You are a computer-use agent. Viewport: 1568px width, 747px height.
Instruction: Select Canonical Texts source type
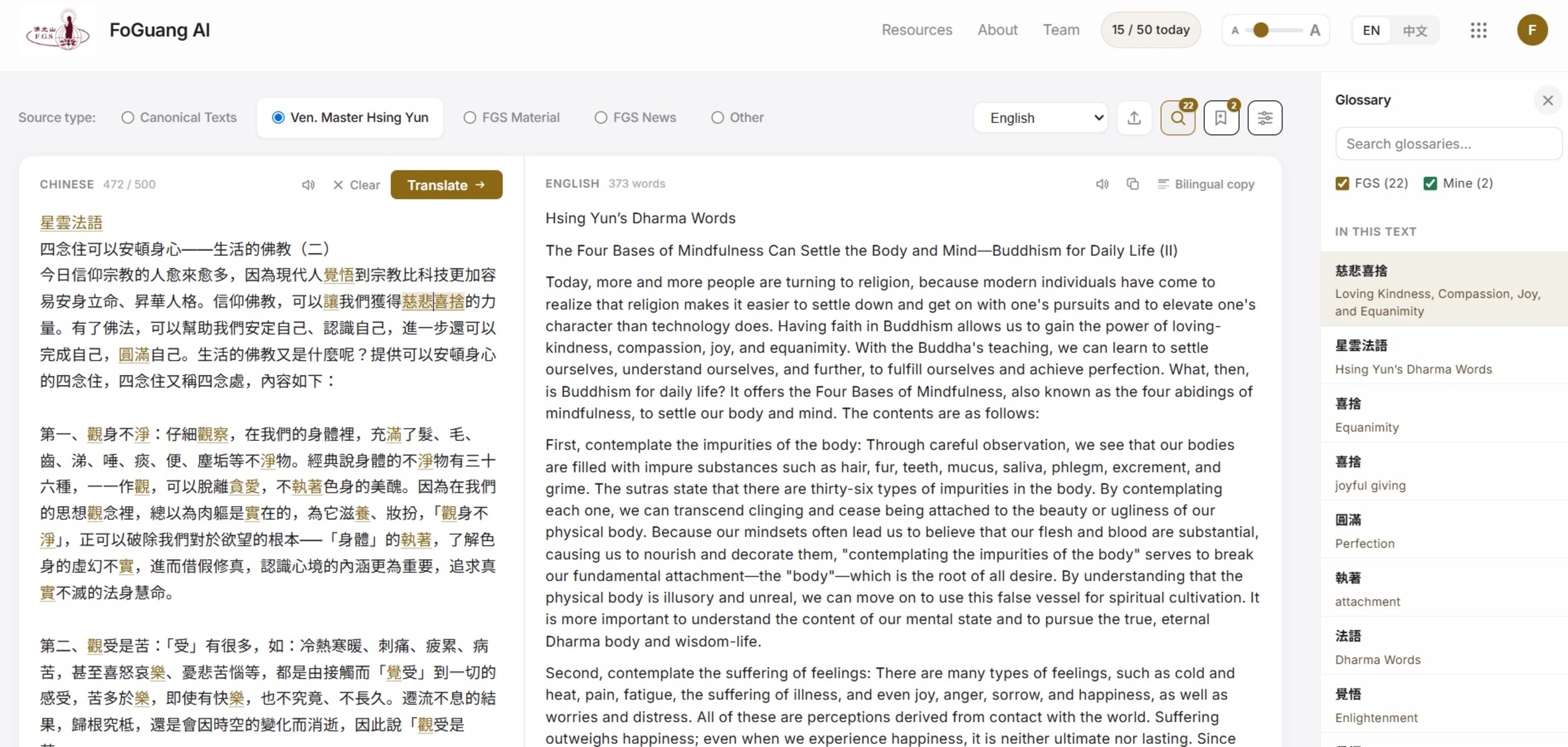(179, 117)
